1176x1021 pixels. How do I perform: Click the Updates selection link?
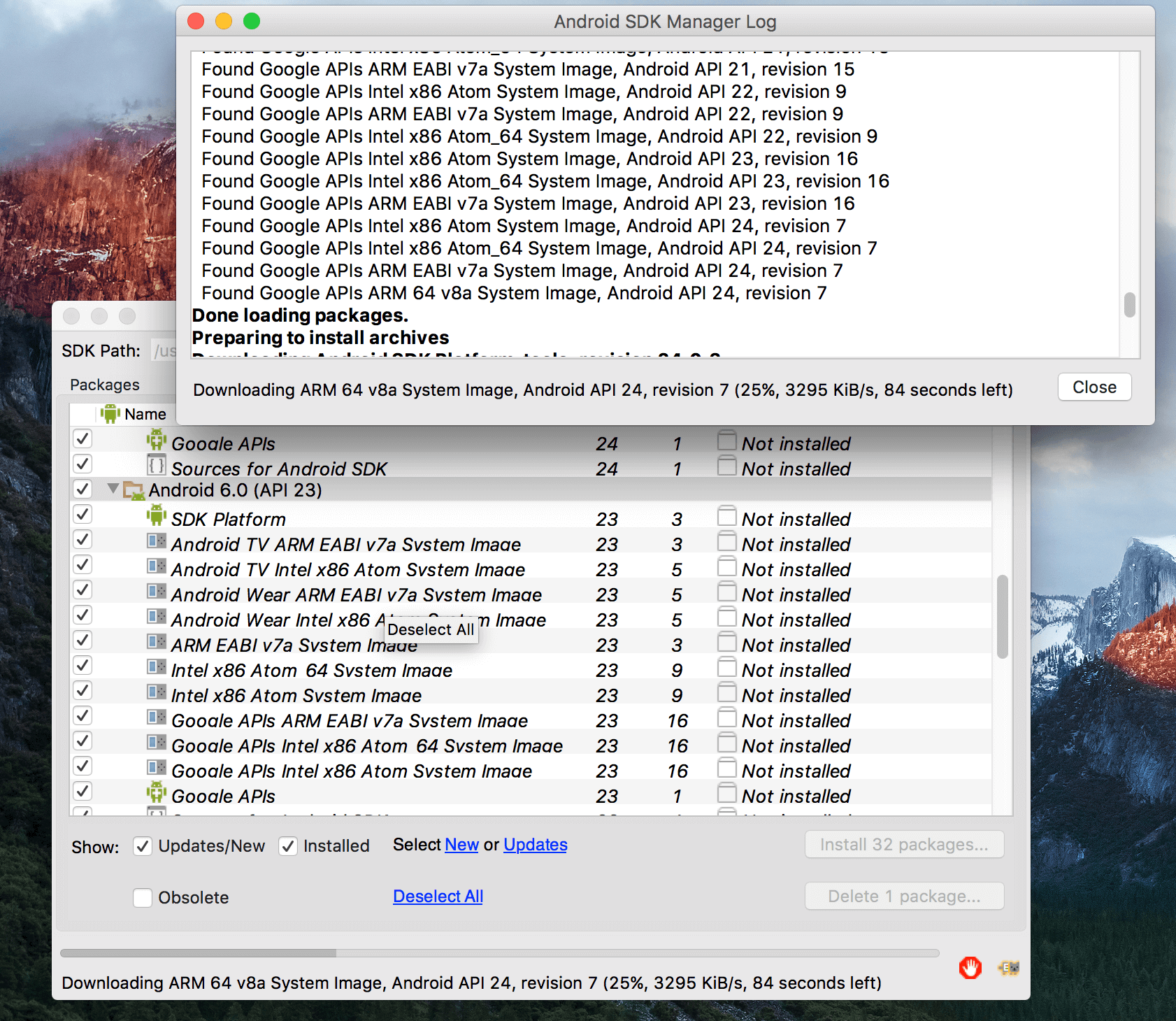point(536,845)
